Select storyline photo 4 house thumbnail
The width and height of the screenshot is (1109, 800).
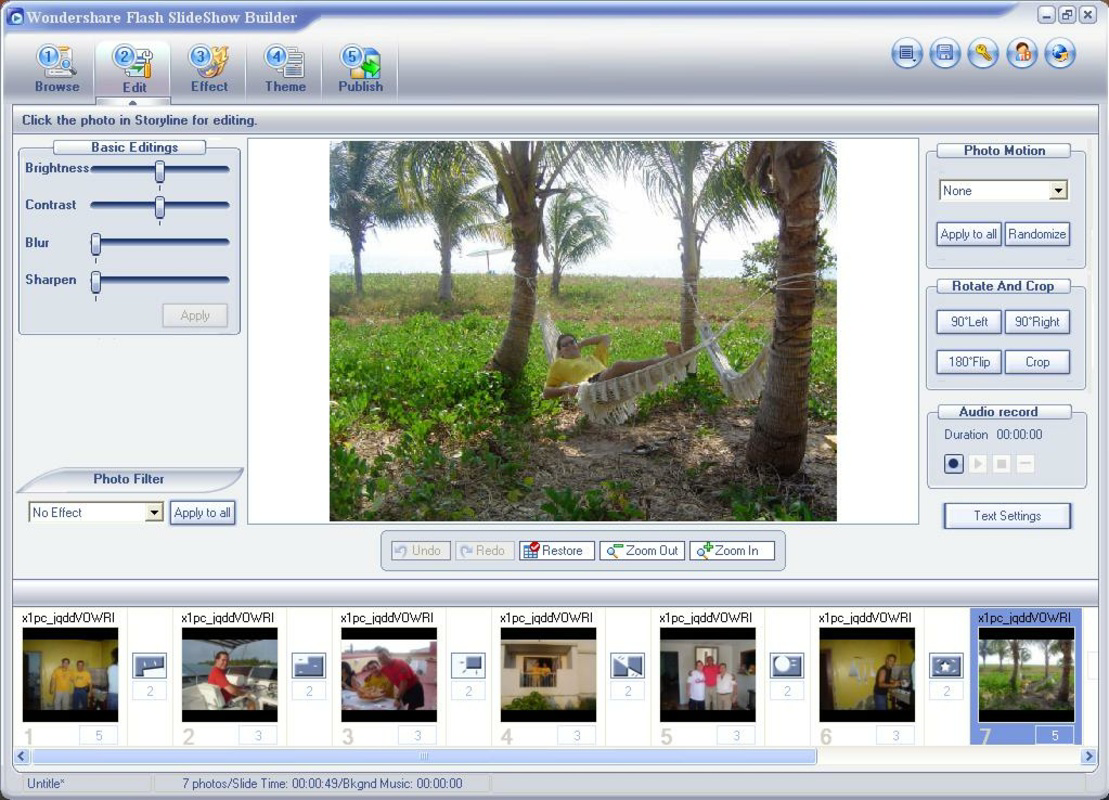[x=548, y=675]
